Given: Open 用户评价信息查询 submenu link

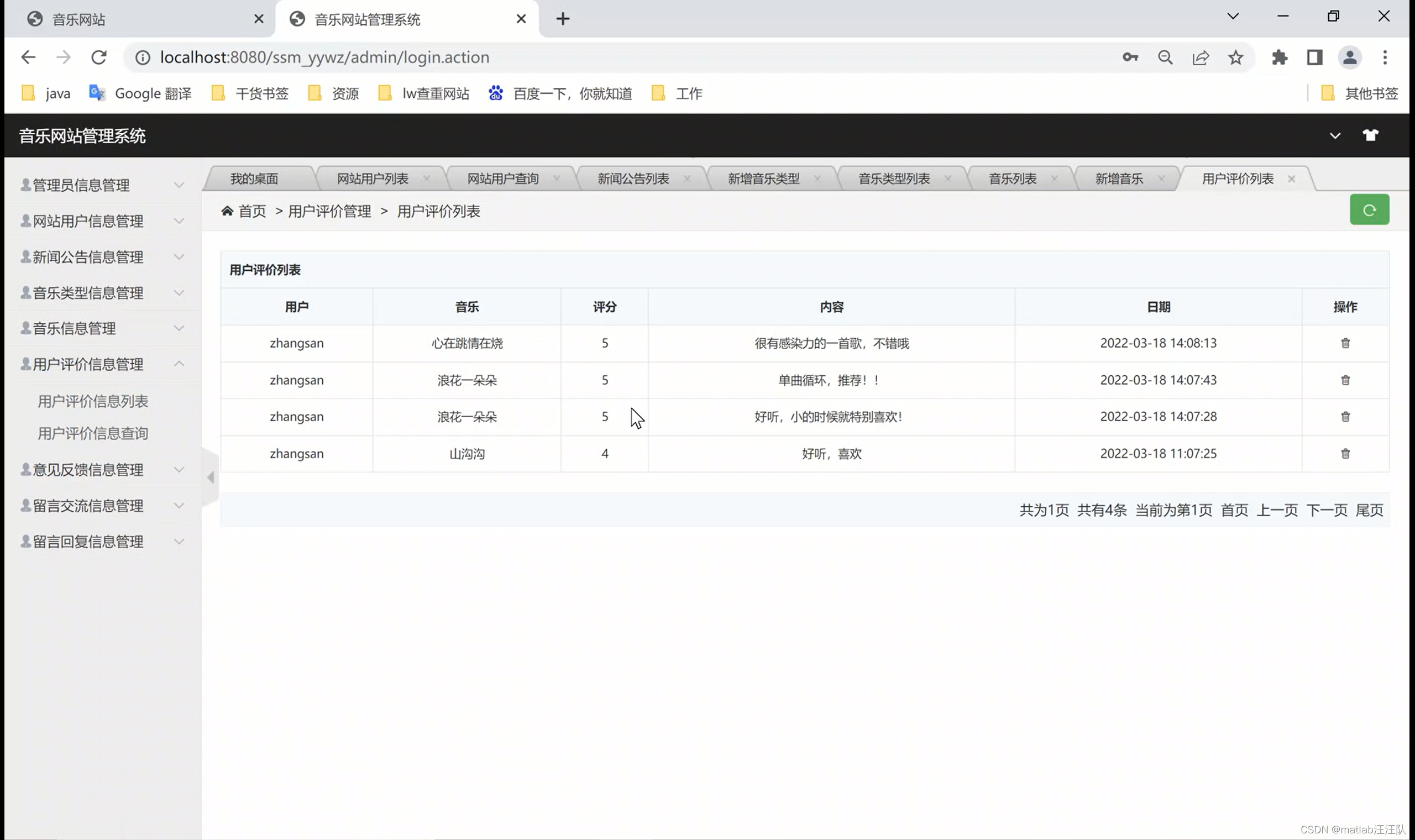Looking at the screenshot, I should pos(93,433).
